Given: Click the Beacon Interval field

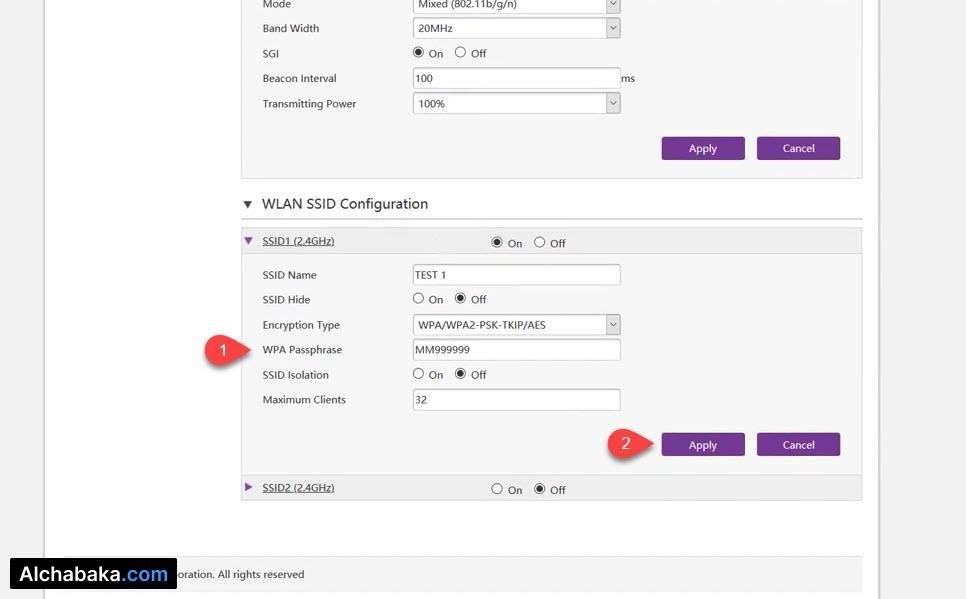Looking at the screenshot, I should click(x=516, y=79).
